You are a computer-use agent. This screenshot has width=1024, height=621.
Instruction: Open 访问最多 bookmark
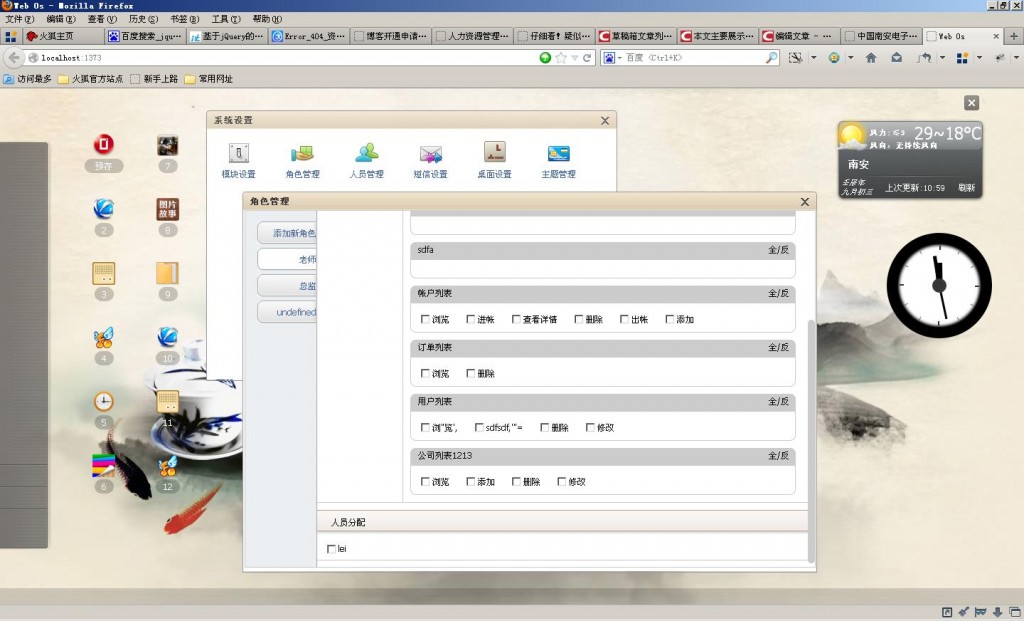point(27,79)
